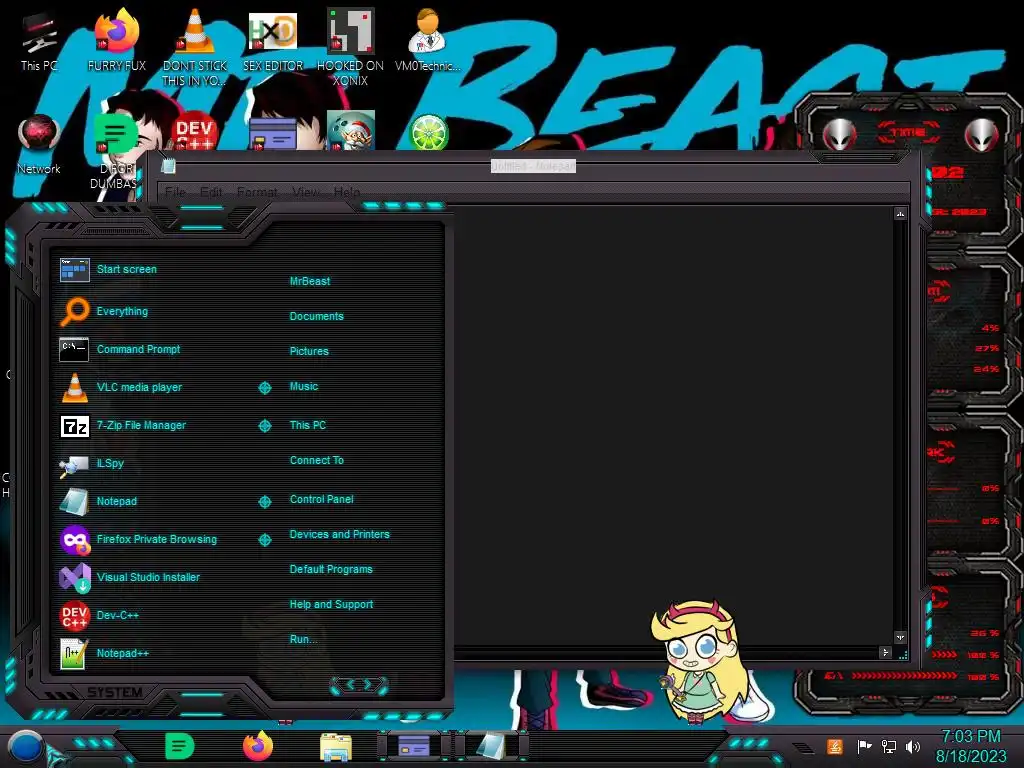Open Pictures from start menu right pane
The image size is (1024, 768).
tap(309, 351)
